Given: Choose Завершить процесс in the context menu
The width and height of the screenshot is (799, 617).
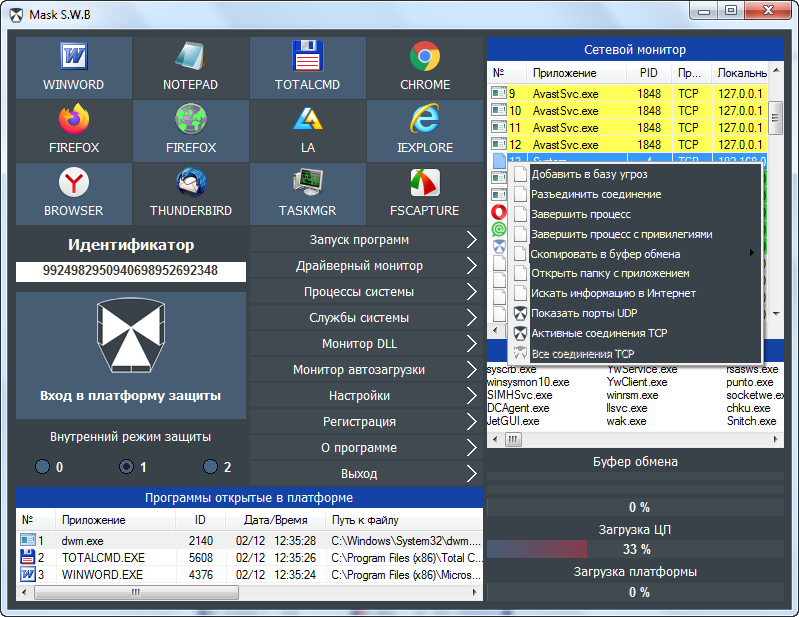Looking at the screenshot, I should click(x=580, y=214).
